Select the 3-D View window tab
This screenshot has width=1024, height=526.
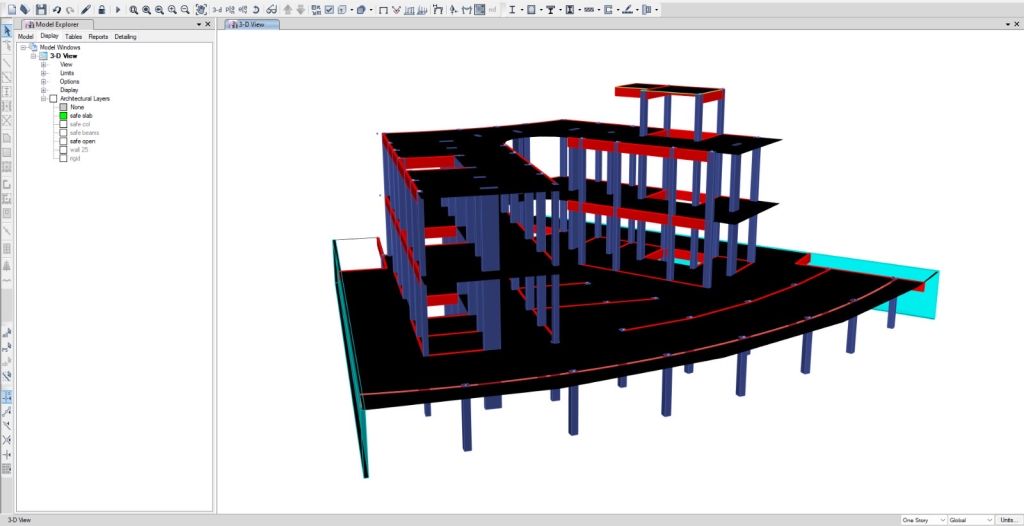[x=245, y=23]
